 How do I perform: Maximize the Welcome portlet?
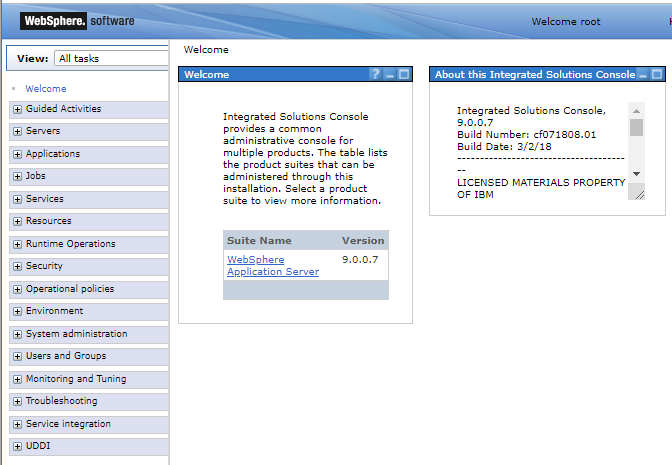[x=404, y=75]
